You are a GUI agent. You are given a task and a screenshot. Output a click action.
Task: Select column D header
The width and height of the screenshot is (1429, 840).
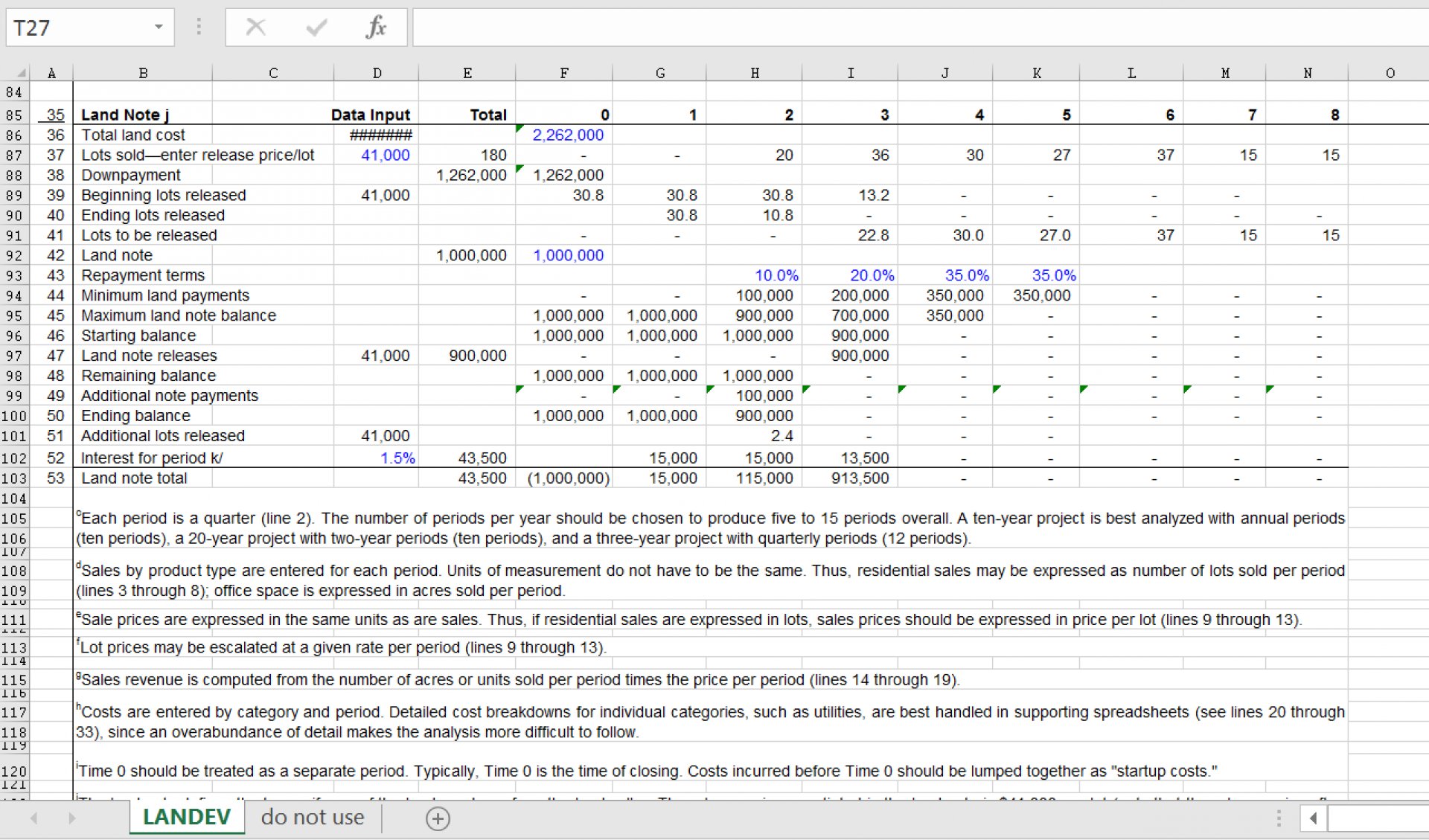[x=377, y=73]
